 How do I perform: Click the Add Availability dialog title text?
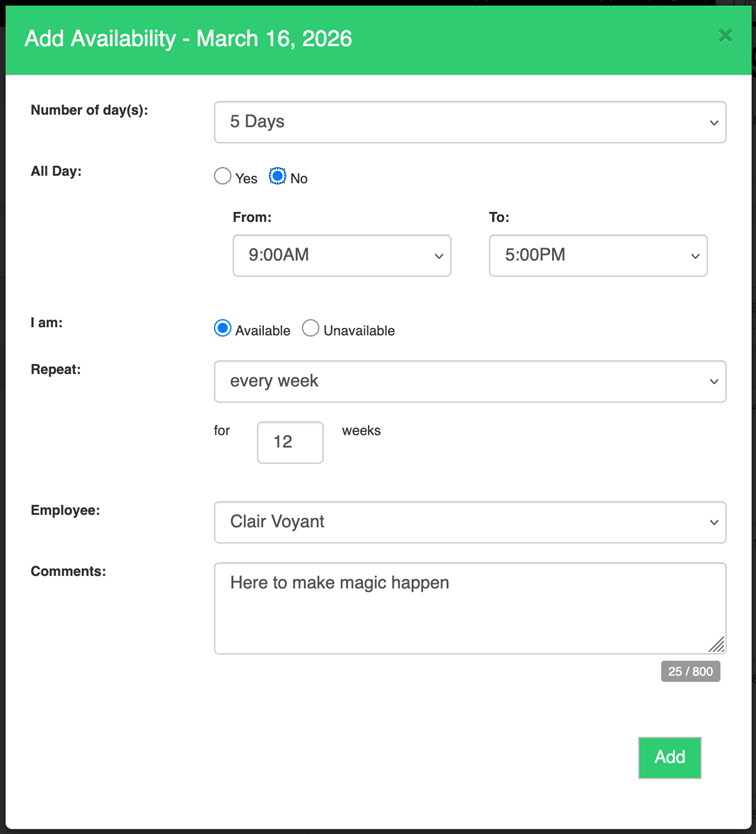(188, 39)
